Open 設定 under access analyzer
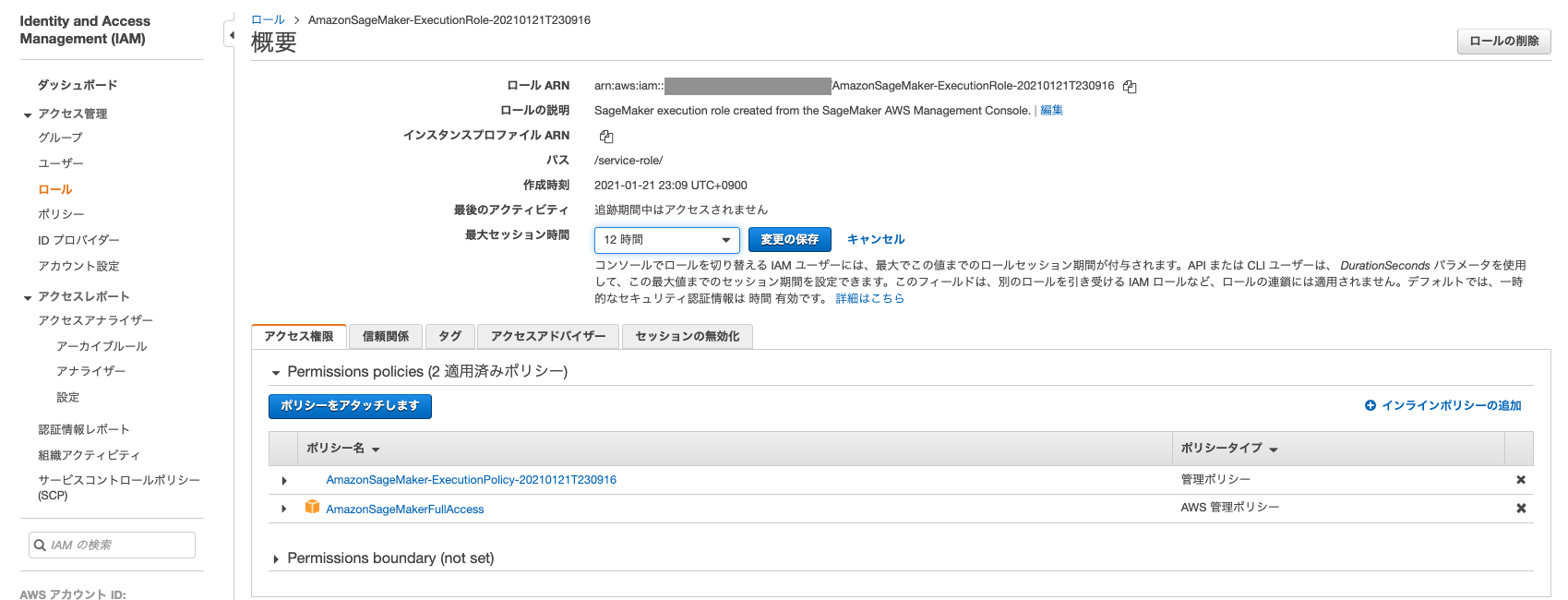 click(x=68, y=397)
